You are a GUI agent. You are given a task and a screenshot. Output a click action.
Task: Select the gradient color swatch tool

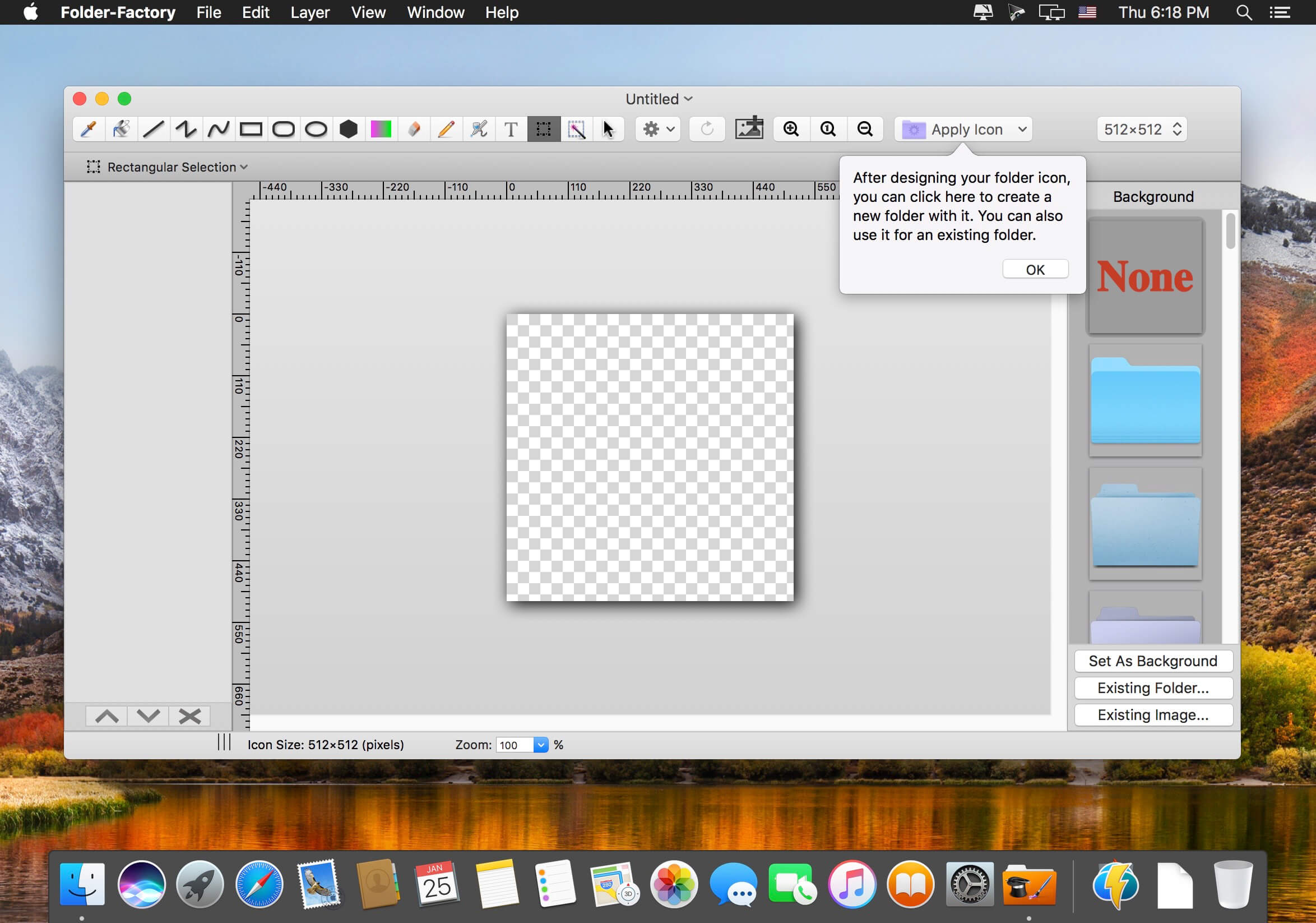click(381, 129)
